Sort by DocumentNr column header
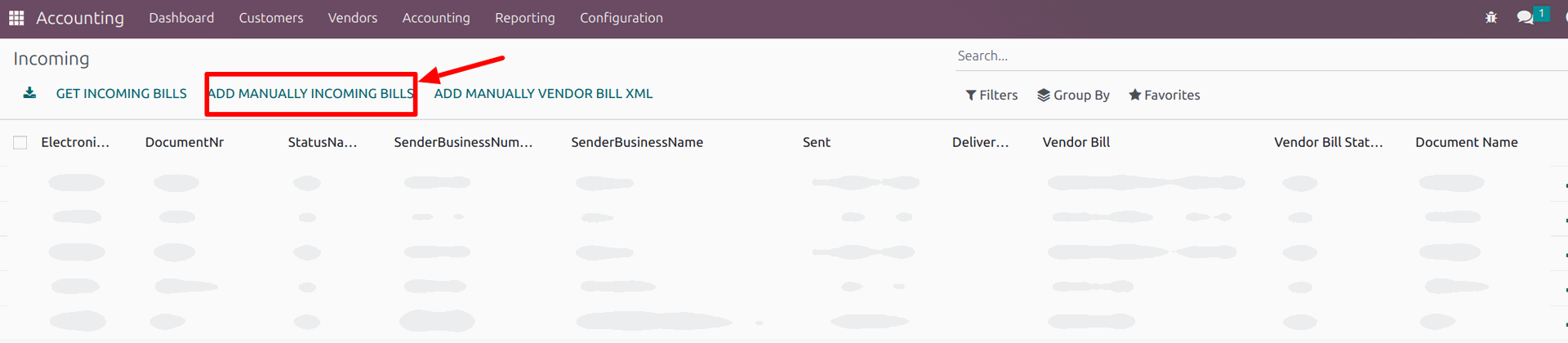Screen dimensions: 1568x343 [x=185, y=142]
